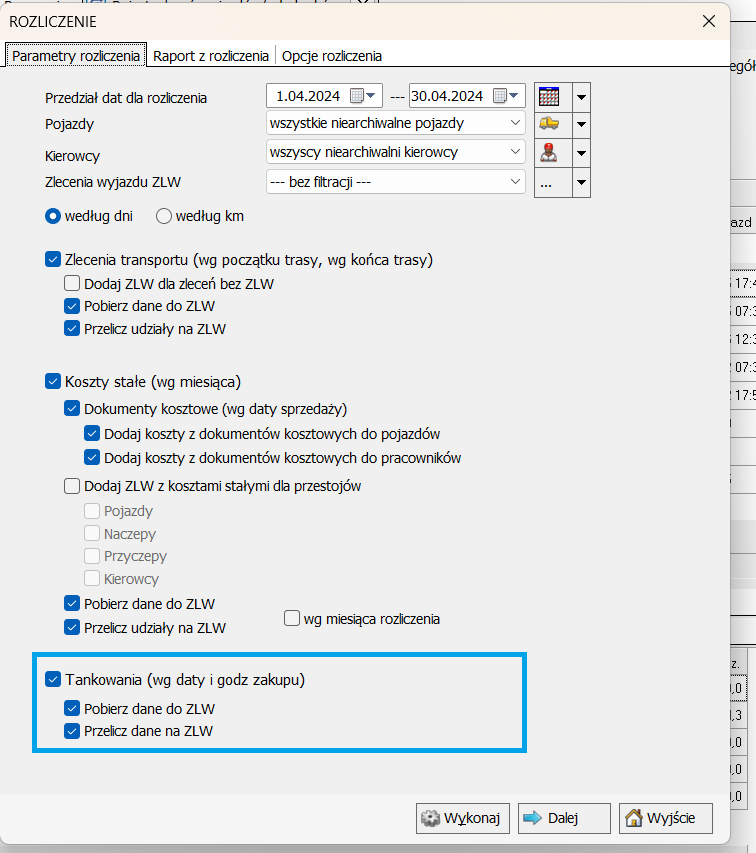Click the yellow truck vehicle picker icon
Screen dimensions: 756x853
point(548,124)
